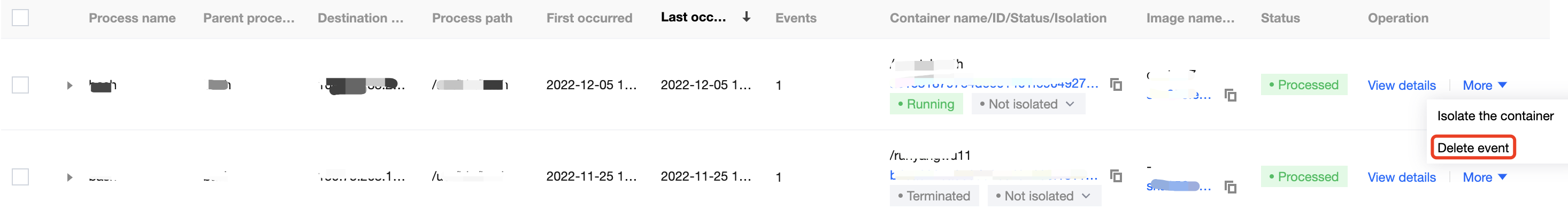Expand the 2022-11-25 event row details
Screen dimensions: 1568x217
coord(70,177)
